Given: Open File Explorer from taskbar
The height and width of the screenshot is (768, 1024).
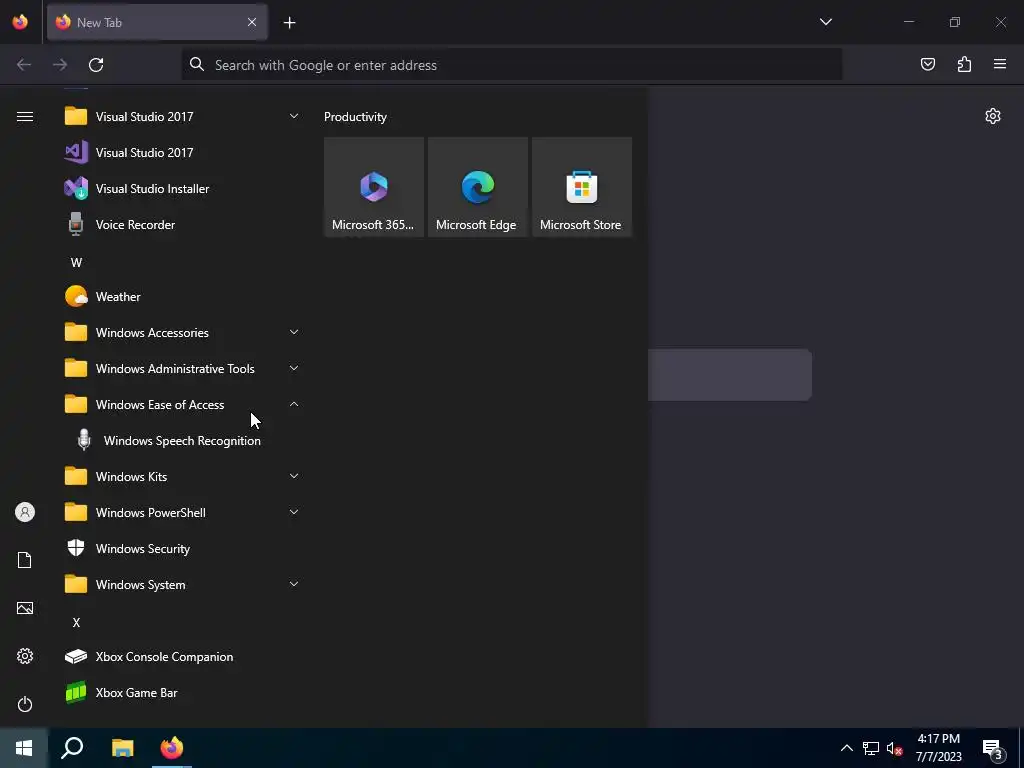Looking at the screenshot, I should tap(122, 748).
